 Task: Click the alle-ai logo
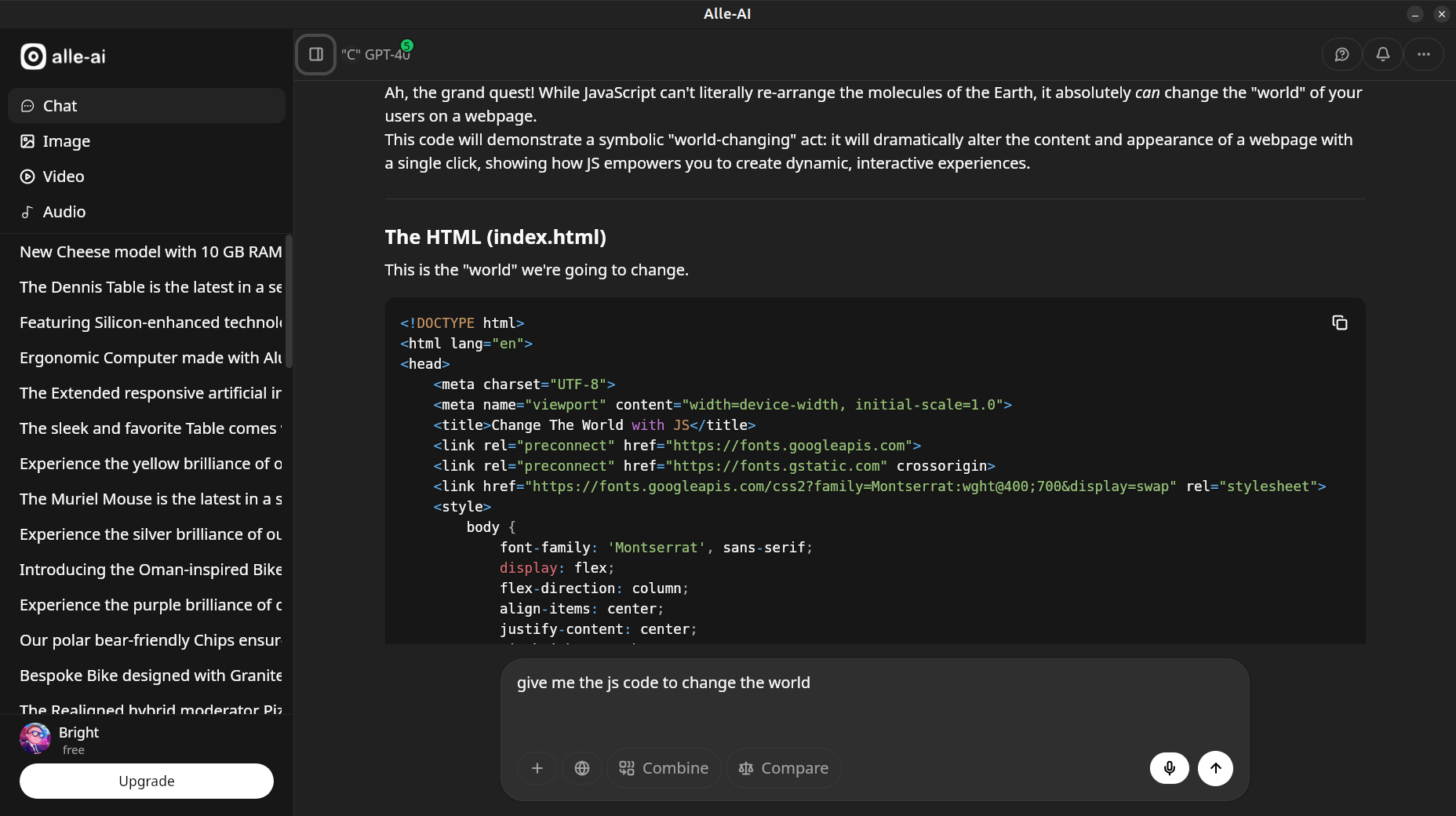click(x=63, y=56)
